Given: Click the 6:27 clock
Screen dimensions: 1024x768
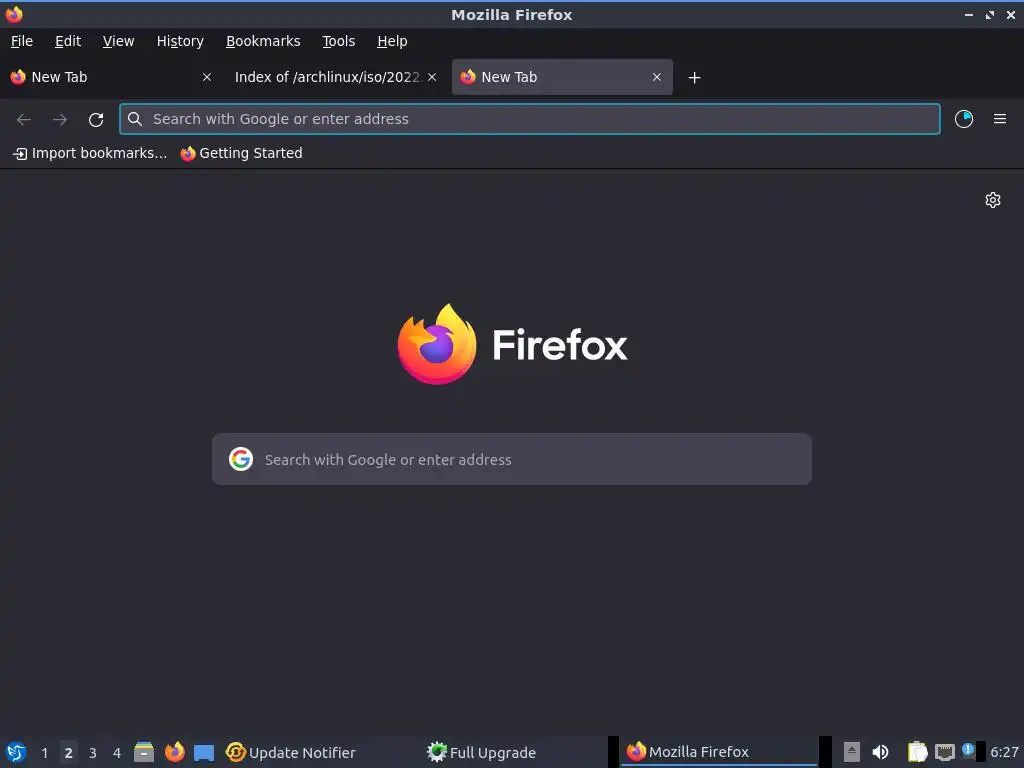Looking at the screenshot, I should pos(1004,752).
